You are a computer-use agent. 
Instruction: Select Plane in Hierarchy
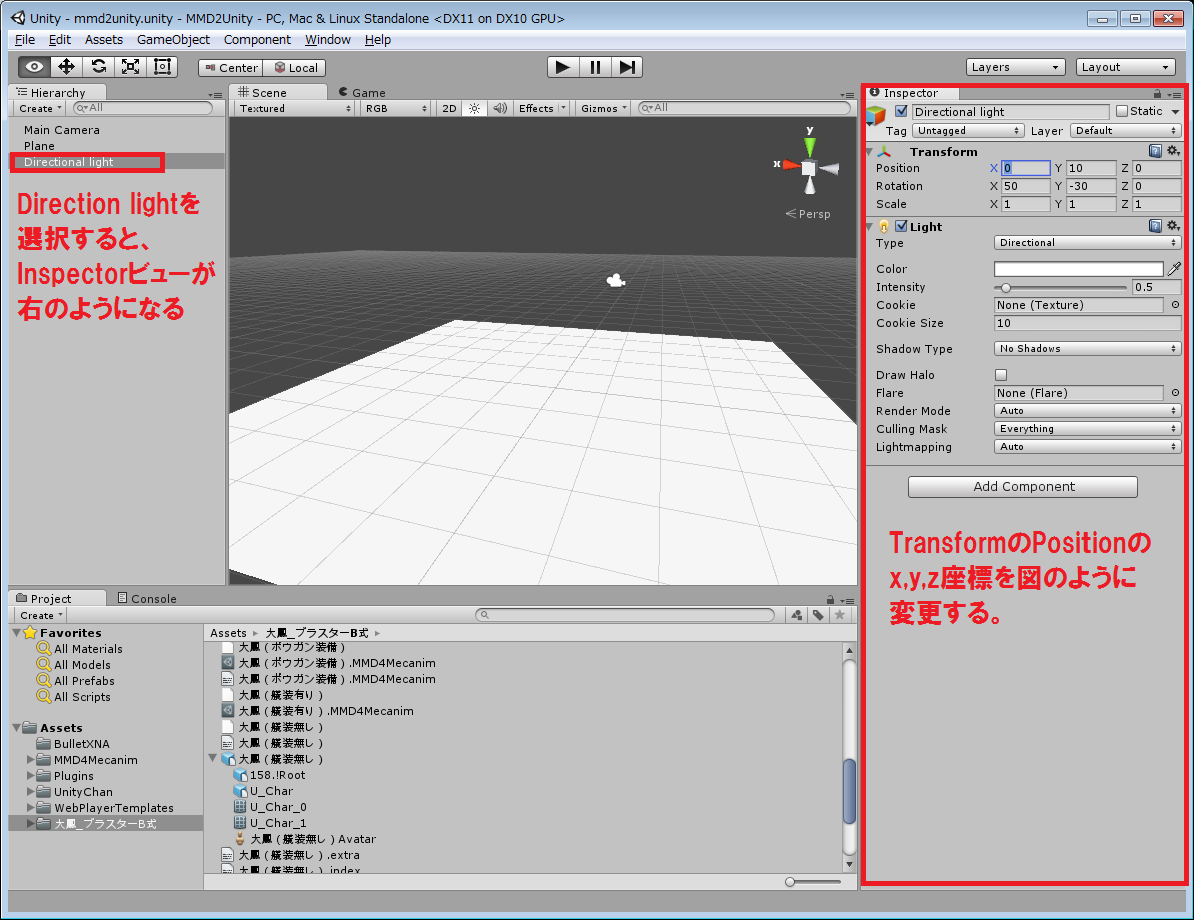click(39, 146)
